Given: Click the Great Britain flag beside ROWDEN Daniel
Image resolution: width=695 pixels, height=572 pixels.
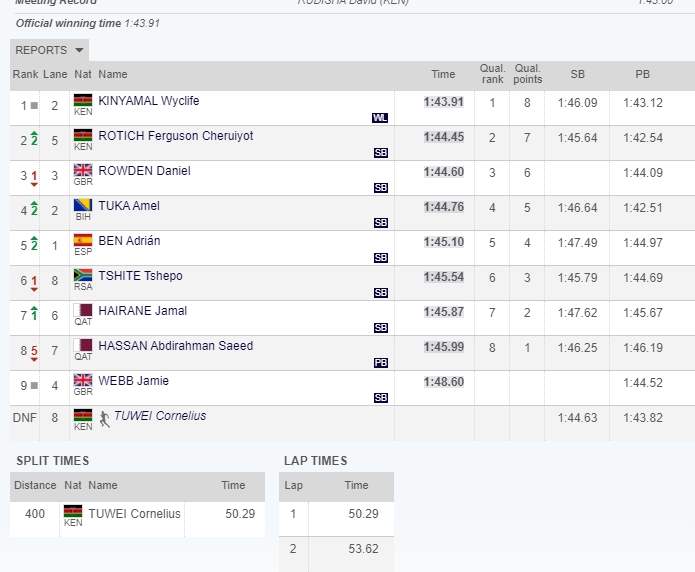Looking at the screenshot, I should tap(83, 170).
